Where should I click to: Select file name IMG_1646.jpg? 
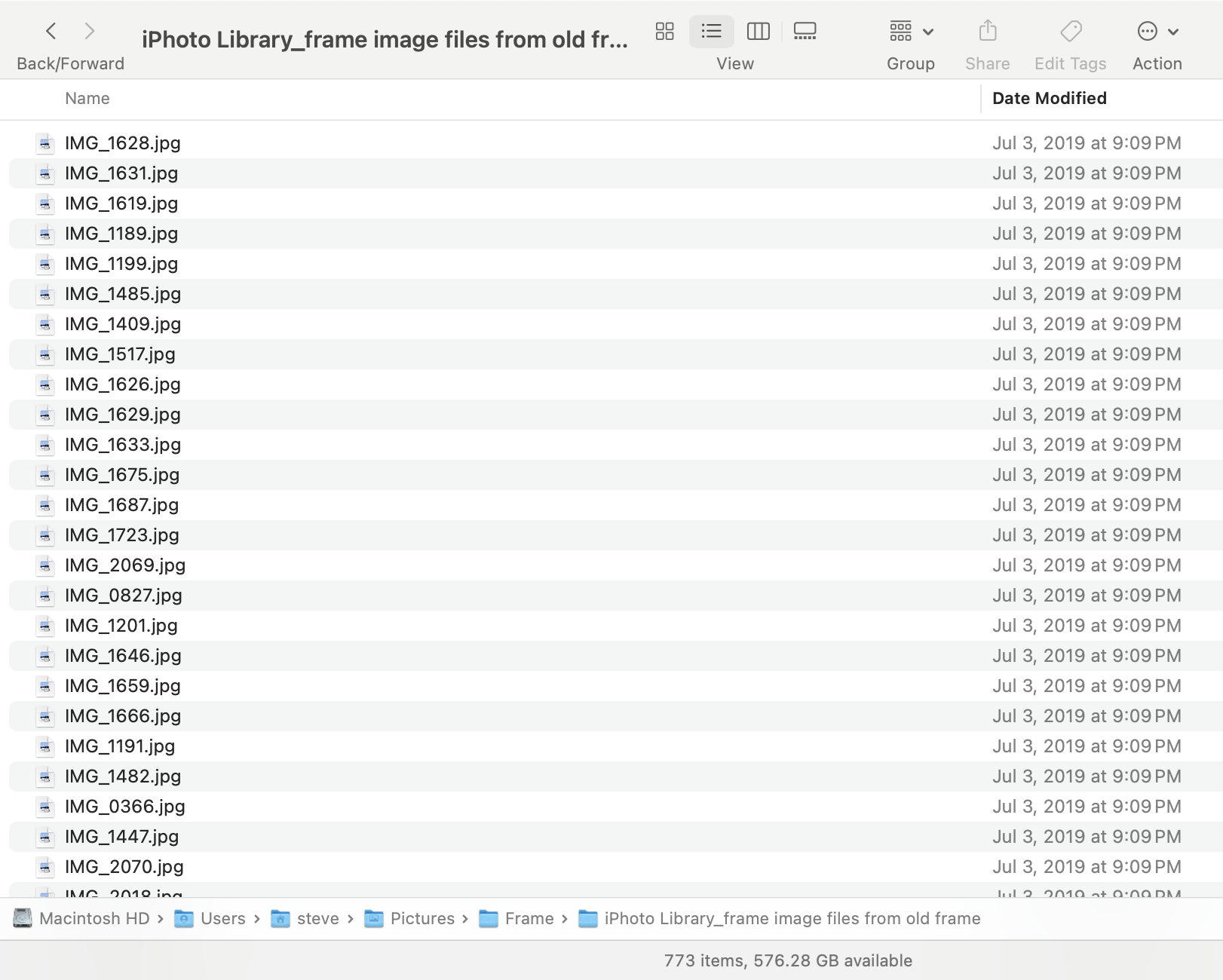coord(123,656)
